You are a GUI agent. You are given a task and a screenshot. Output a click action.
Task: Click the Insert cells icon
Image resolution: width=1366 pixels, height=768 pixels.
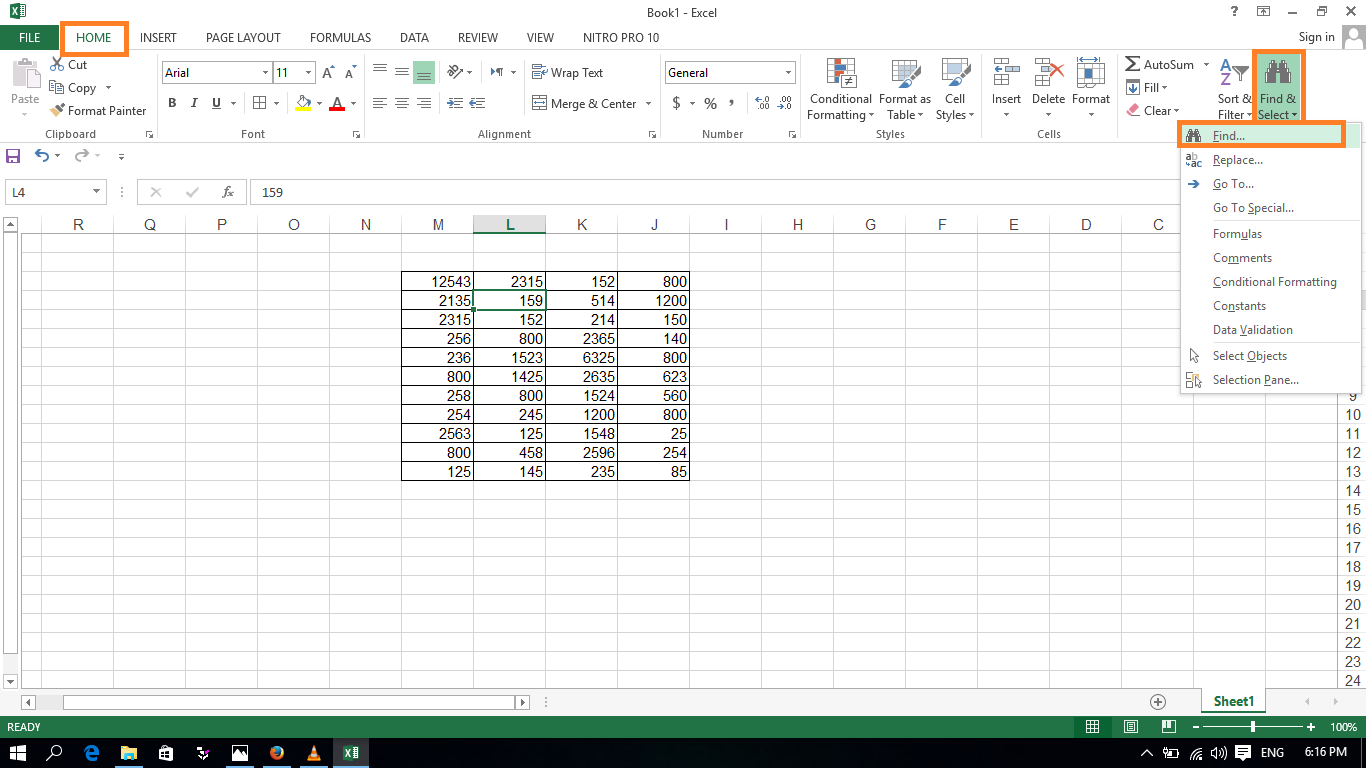(x=1006, y=74)
